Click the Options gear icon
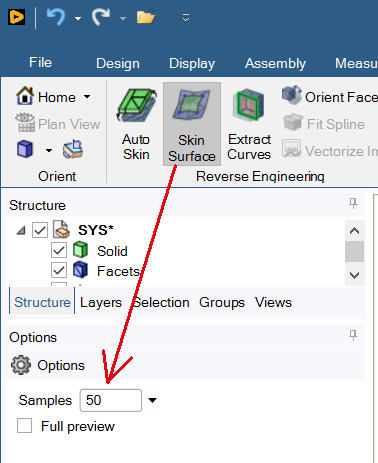Screen dimensions: 378x463 (21, 365)
